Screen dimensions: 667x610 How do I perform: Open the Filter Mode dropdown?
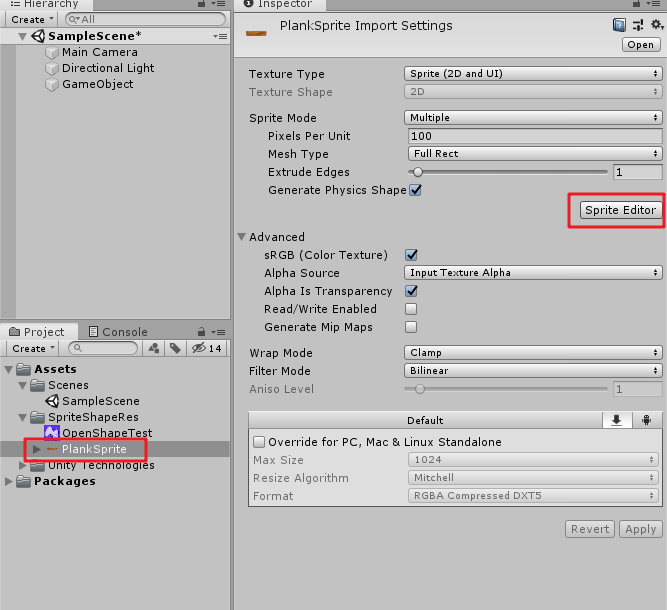[x=533, y=371]
